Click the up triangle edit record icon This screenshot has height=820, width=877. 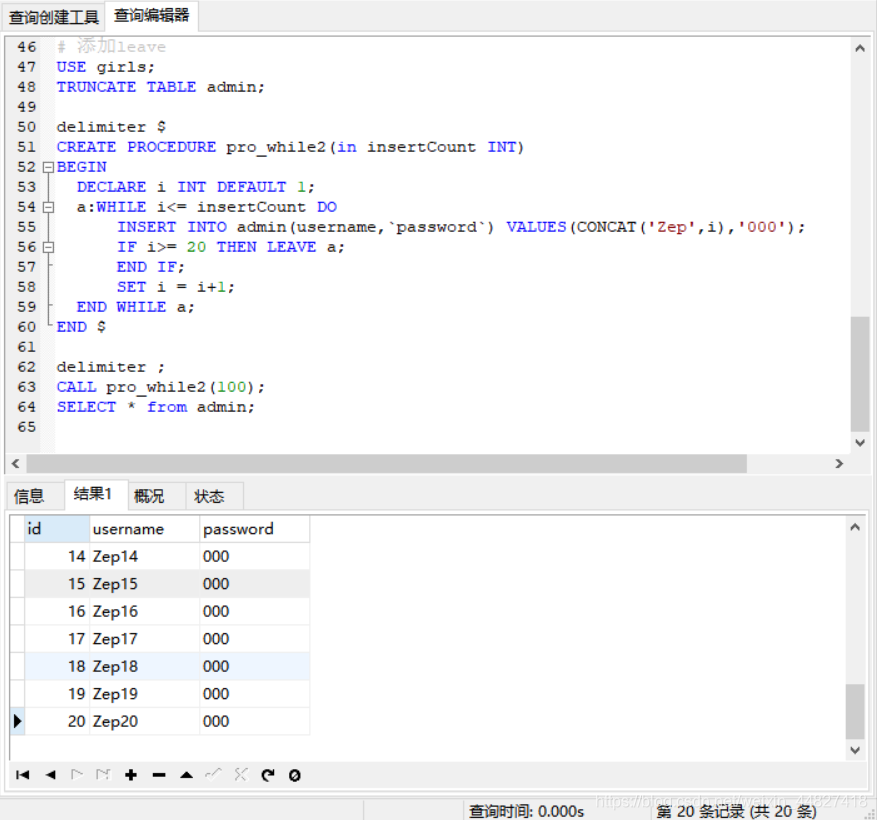pos(186,775)
